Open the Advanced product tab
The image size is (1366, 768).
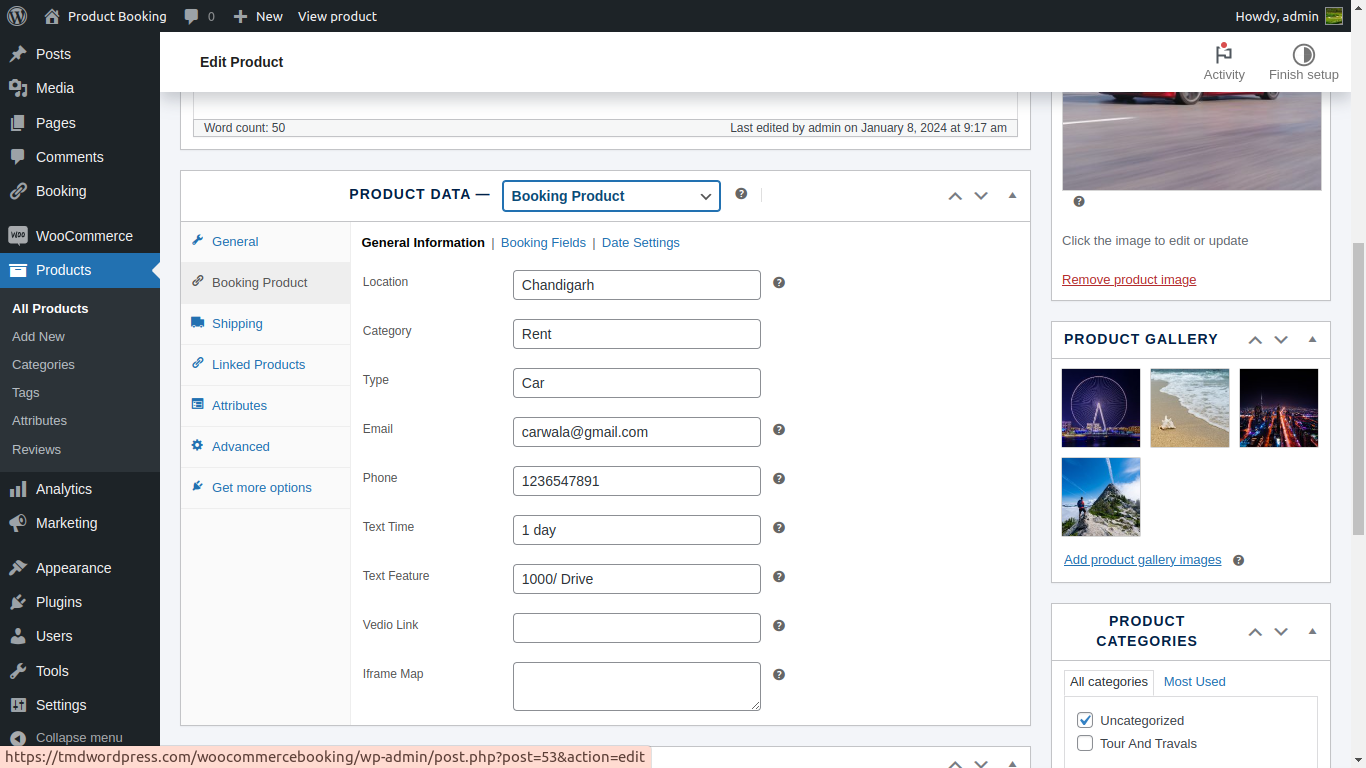tap(265, 446)
